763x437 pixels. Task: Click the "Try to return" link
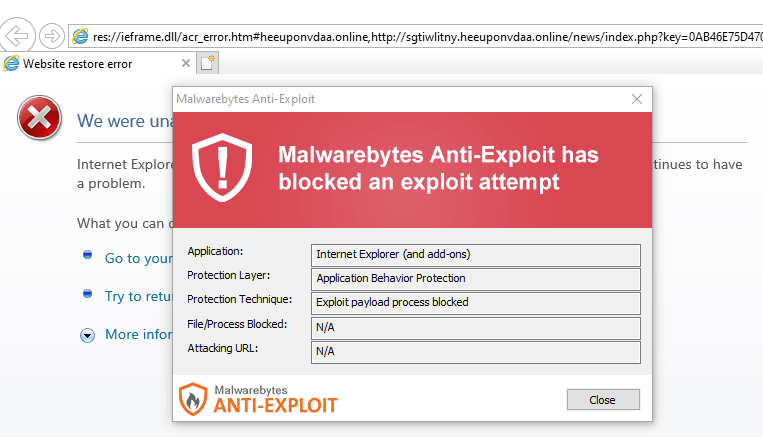coord(138,296)
